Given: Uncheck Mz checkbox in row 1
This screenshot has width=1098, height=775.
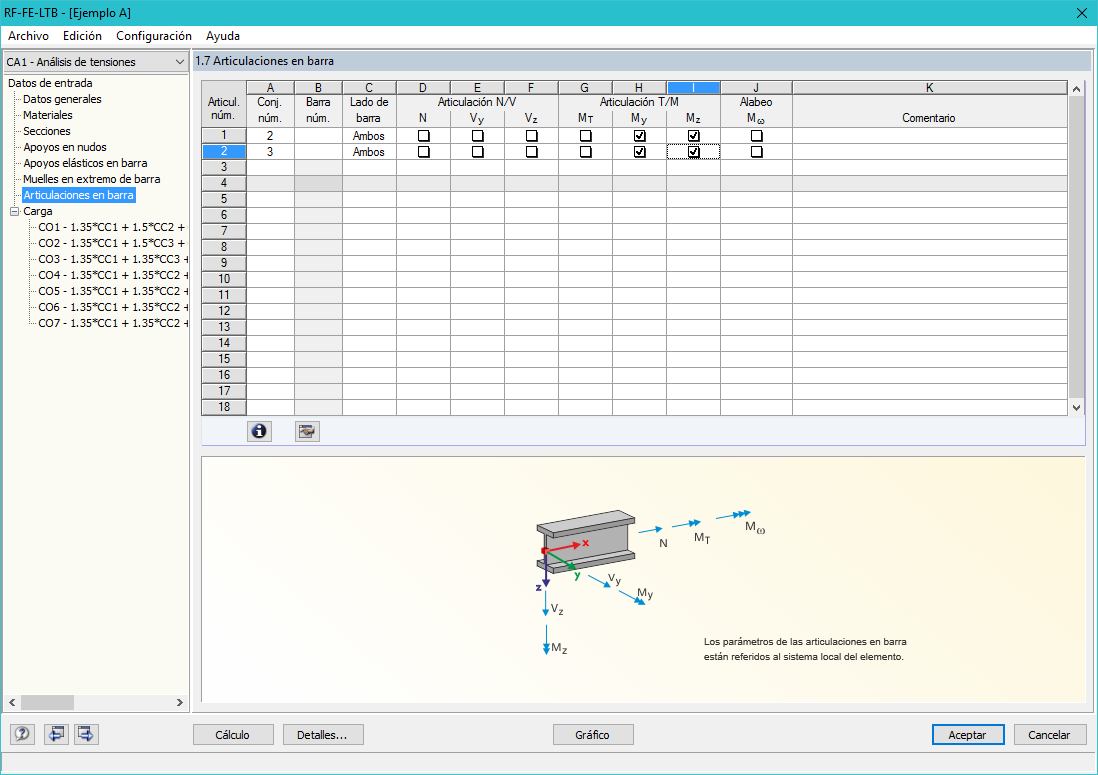Looking at the screenshot, I should (x=693, y=136).
